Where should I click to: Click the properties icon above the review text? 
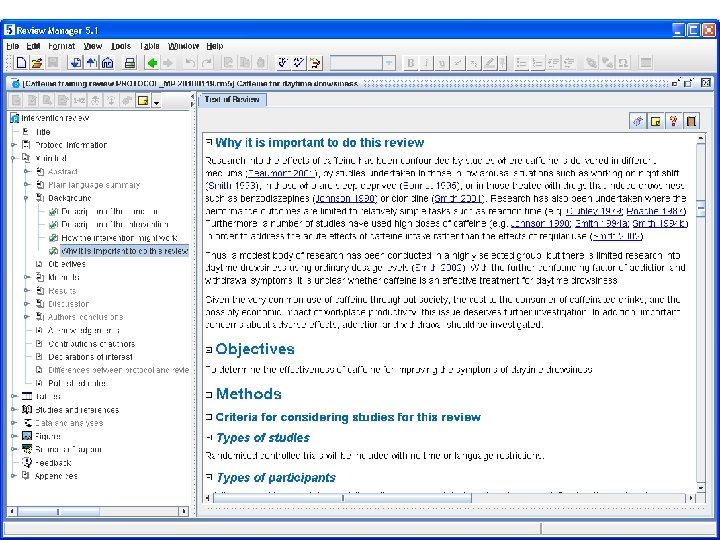(x=638, y=121)
